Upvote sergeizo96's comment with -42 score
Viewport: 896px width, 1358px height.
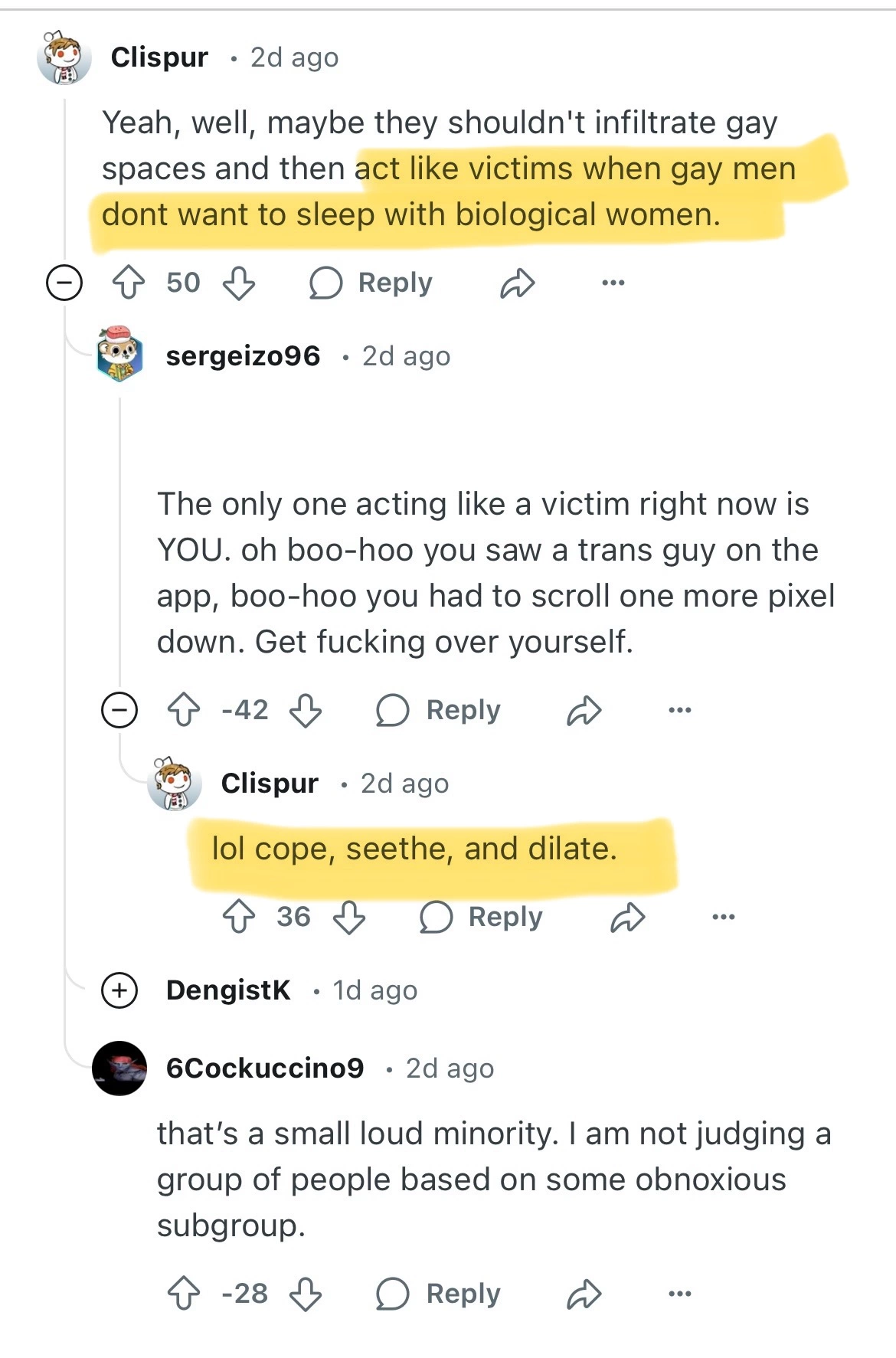coord(184,710)
